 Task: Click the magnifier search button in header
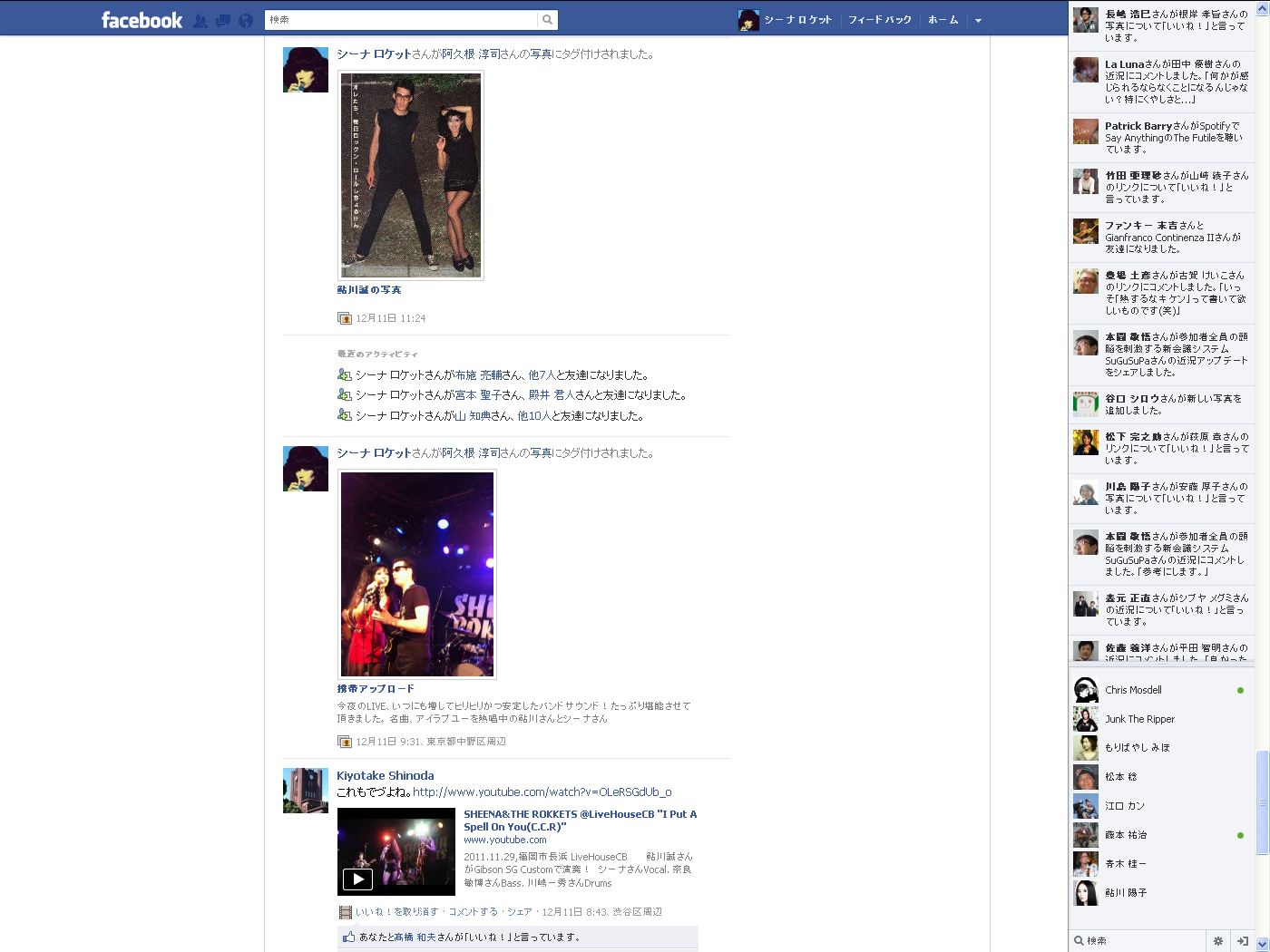coord(547,20)
